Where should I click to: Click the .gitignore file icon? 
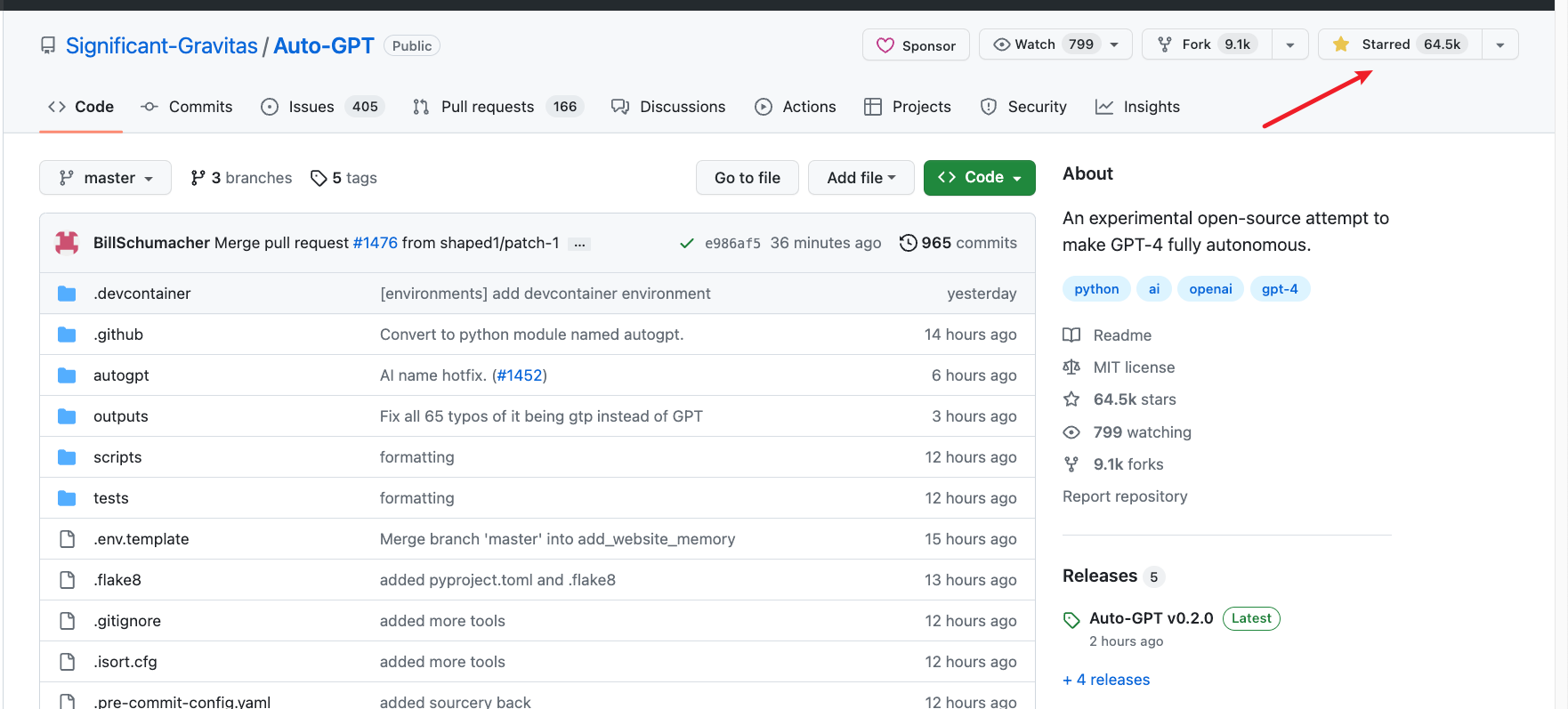(67, 621)
